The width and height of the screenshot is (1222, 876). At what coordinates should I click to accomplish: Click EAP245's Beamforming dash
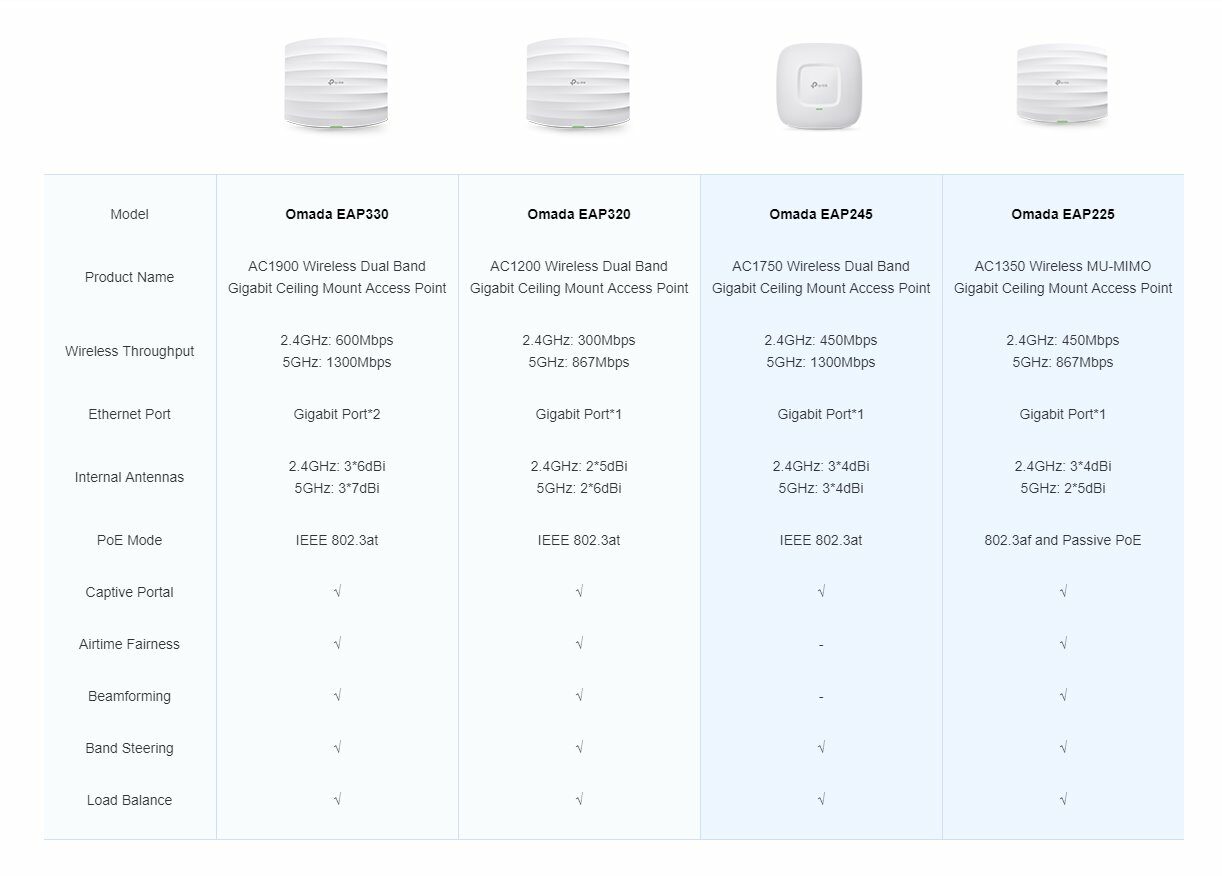point(821,697)
